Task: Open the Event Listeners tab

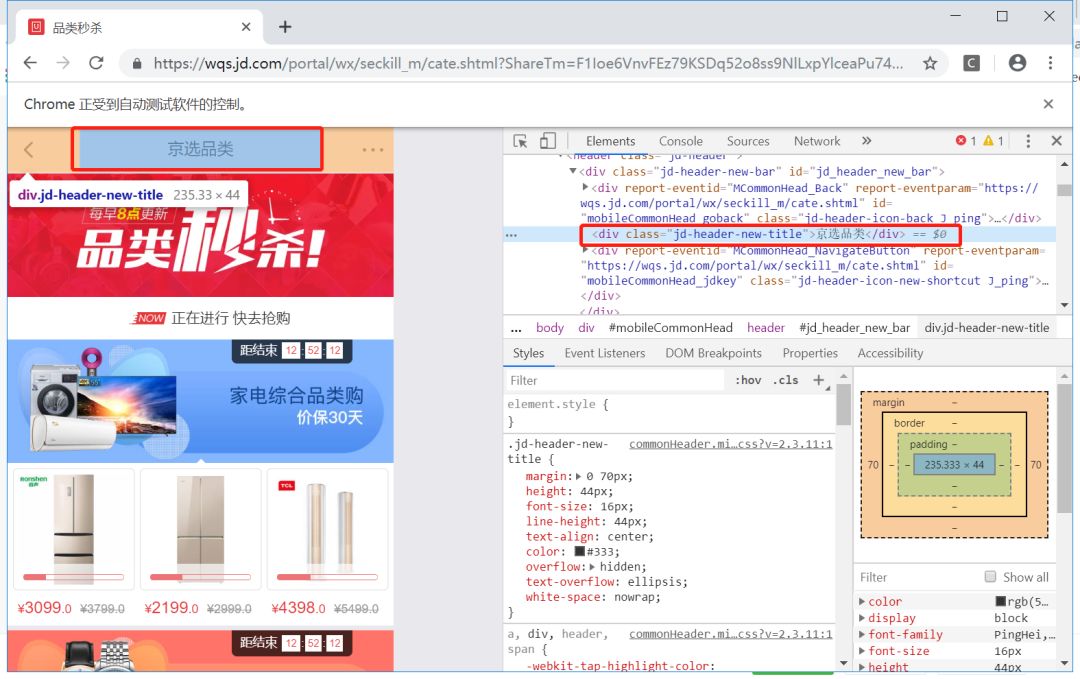Action: point(605,353)
